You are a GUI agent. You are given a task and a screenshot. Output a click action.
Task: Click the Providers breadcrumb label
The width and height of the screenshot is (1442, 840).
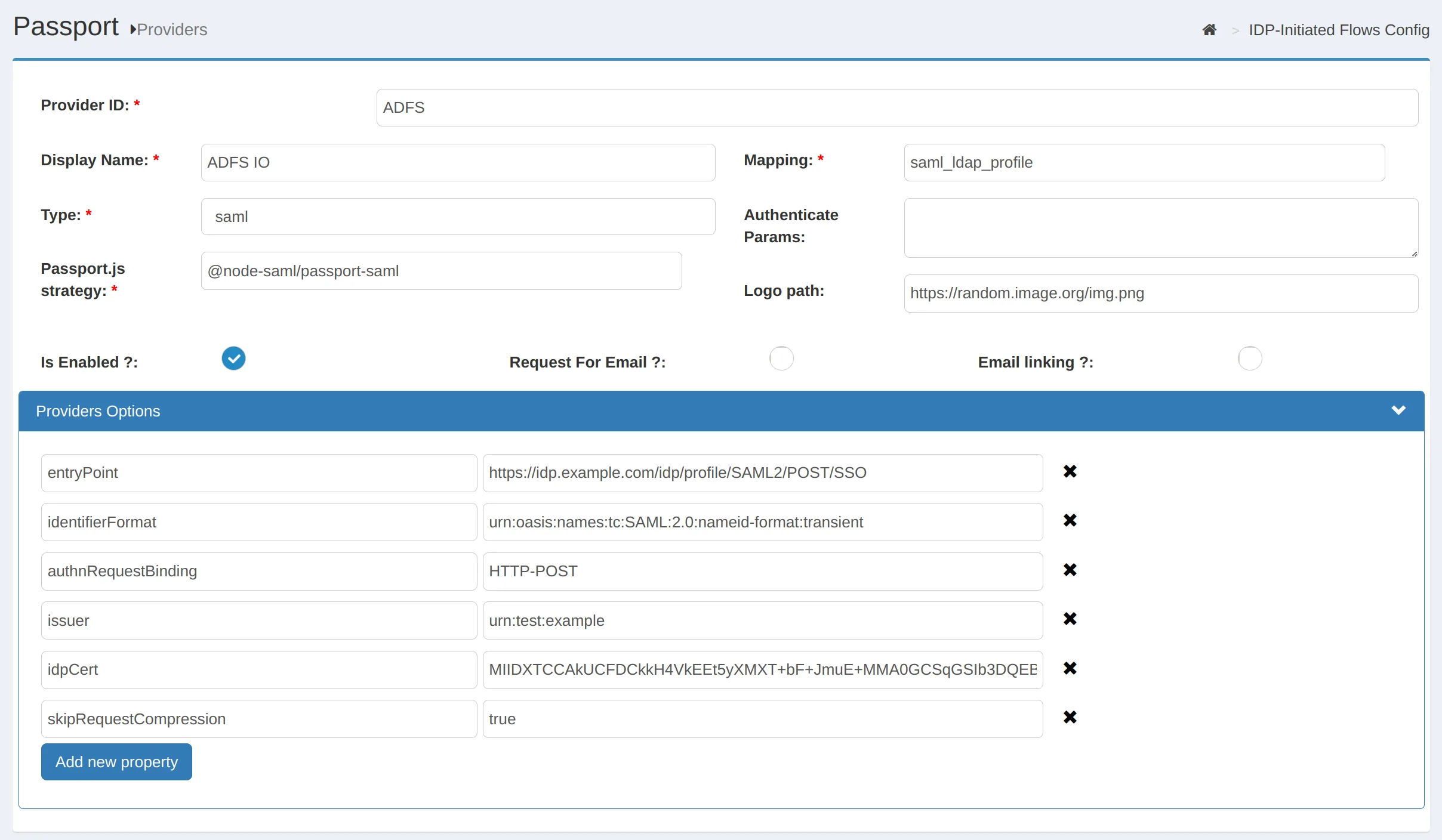click(172, 30)
